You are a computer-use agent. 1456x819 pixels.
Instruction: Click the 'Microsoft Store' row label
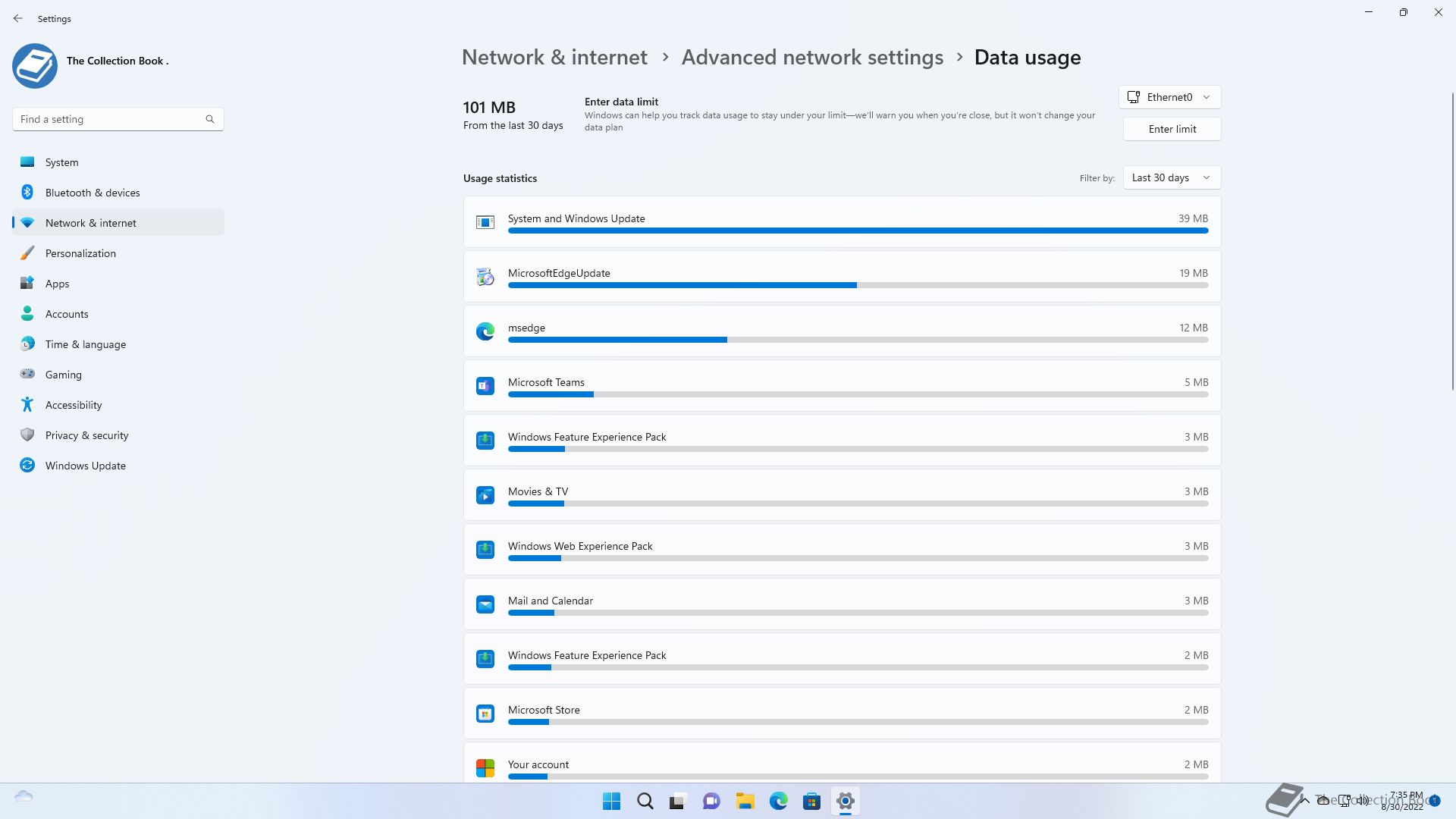click(x=544, y=710)
